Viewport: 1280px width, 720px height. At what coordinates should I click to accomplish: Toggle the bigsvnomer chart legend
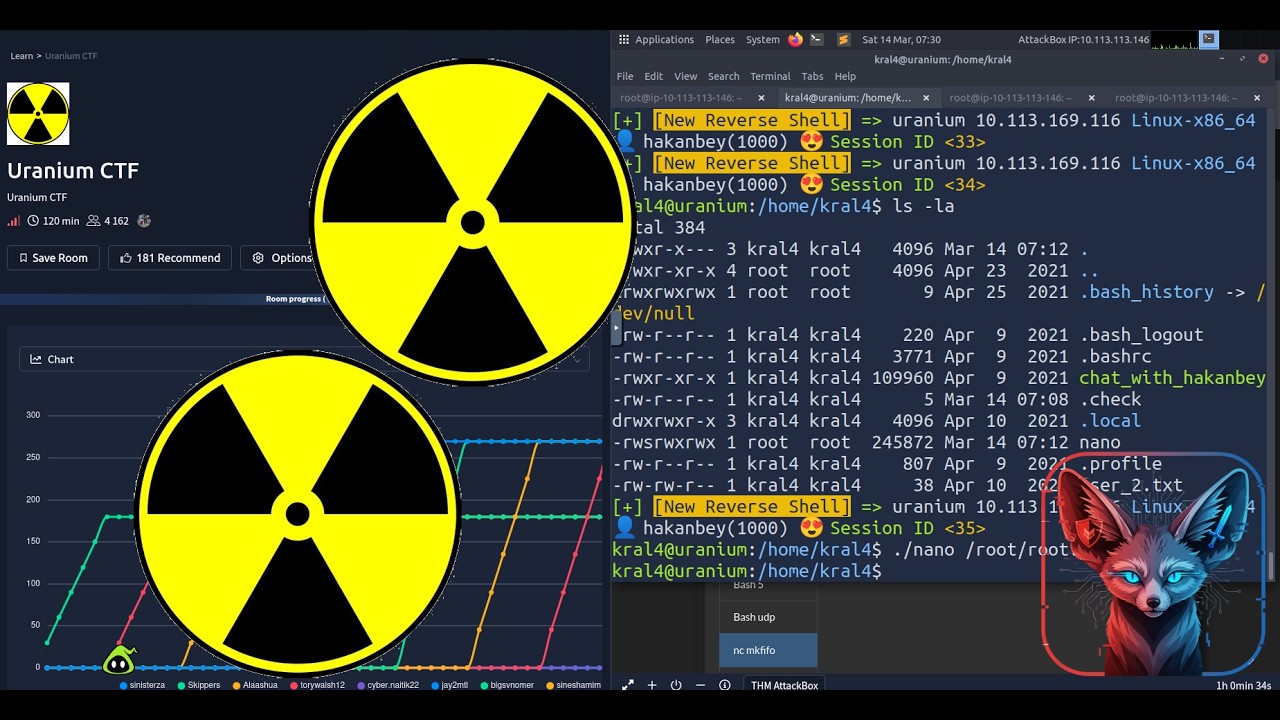(505, 685)
